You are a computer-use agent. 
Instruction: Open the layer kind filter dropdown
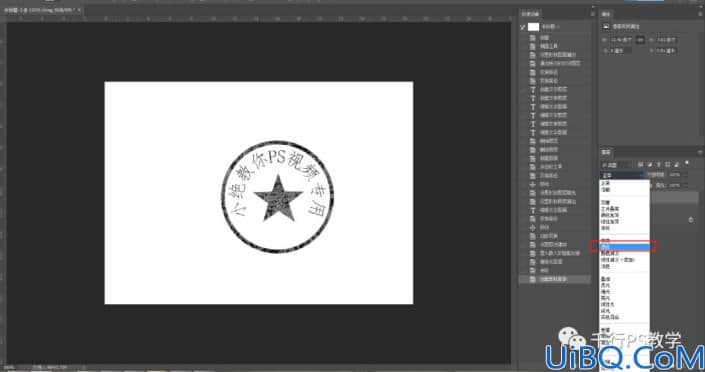click(x=617, y=165)
